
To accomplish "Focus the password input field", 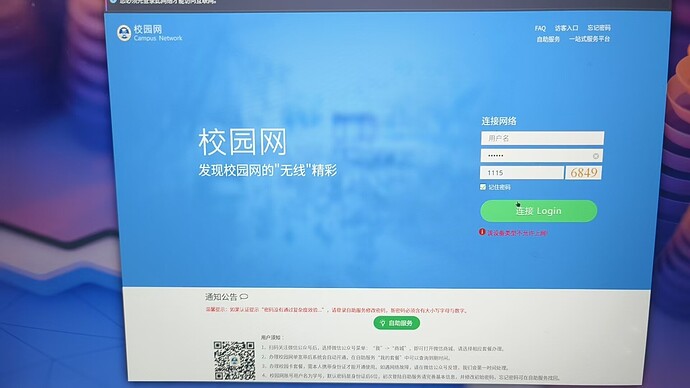I will pyautogui.click(x=542, y=156).
